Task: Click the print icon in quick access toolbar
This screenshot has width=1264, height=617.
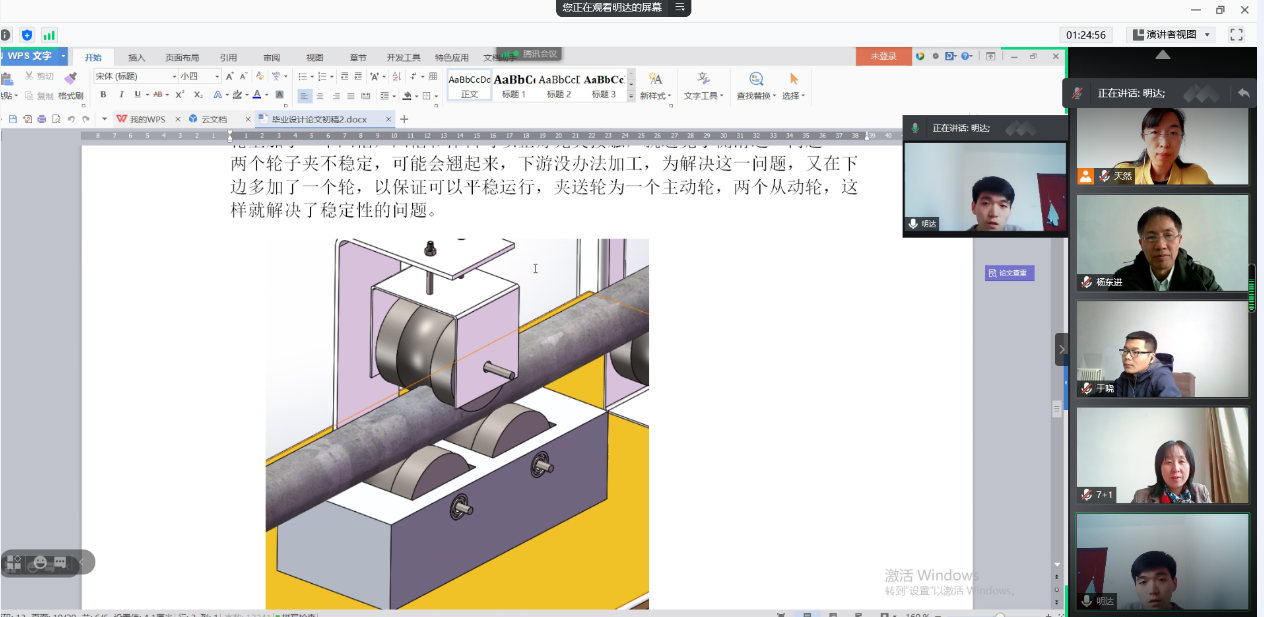Action: click(x=41, y=119)
